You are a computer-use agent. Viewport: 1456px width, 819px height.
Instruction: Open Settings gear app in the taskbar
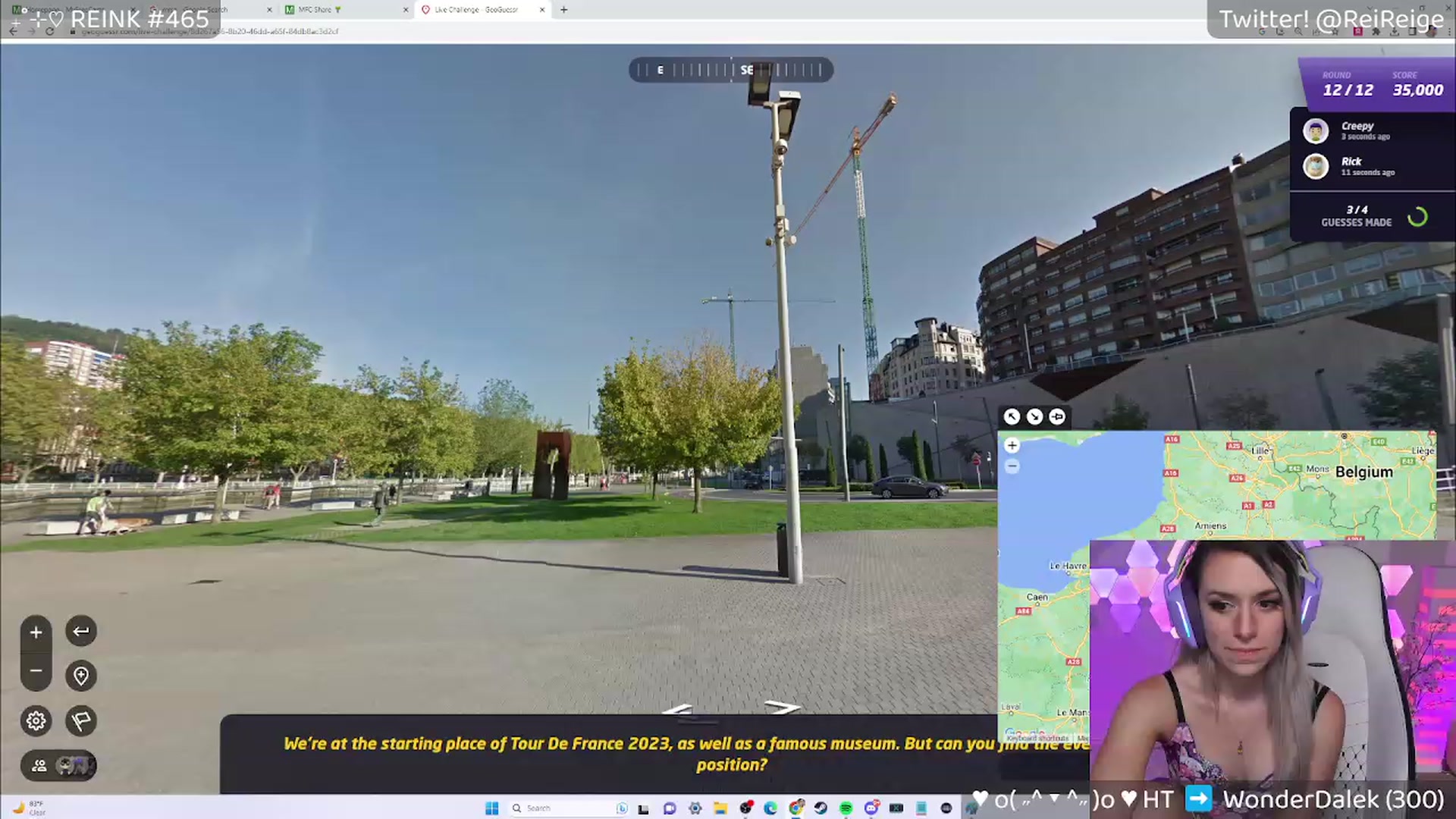click(695, 808)
